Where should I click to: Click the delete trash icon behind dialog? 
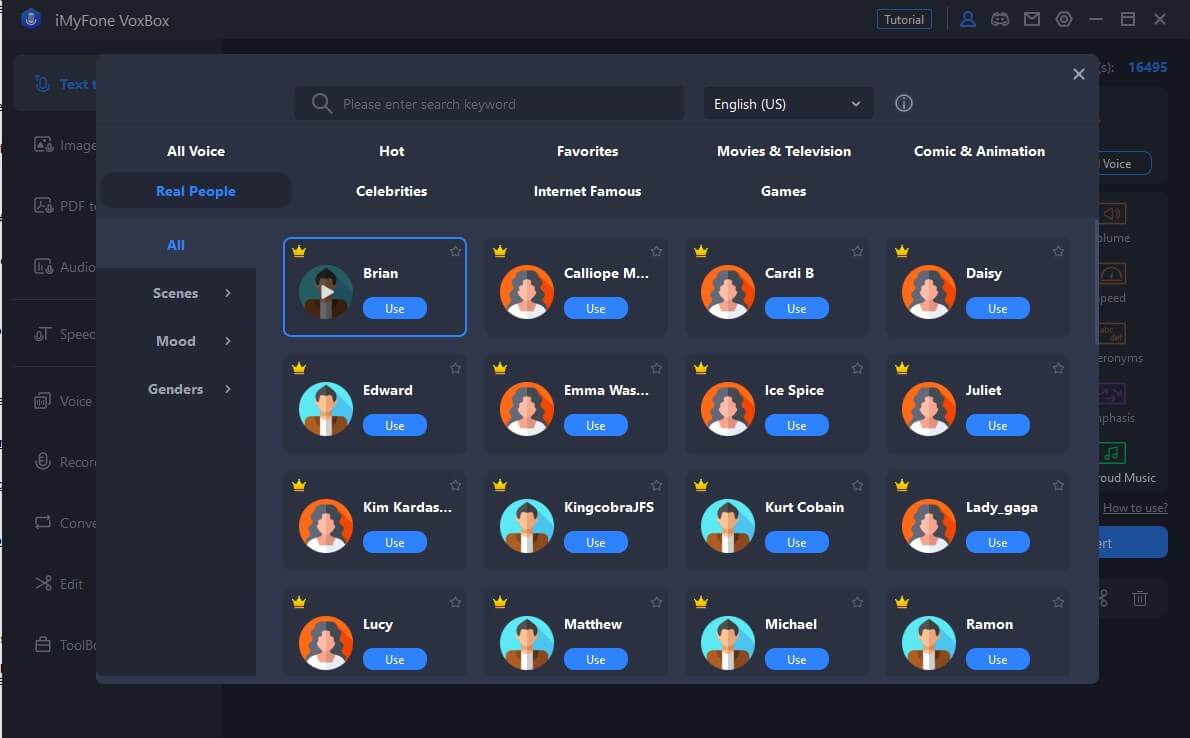1140,598
